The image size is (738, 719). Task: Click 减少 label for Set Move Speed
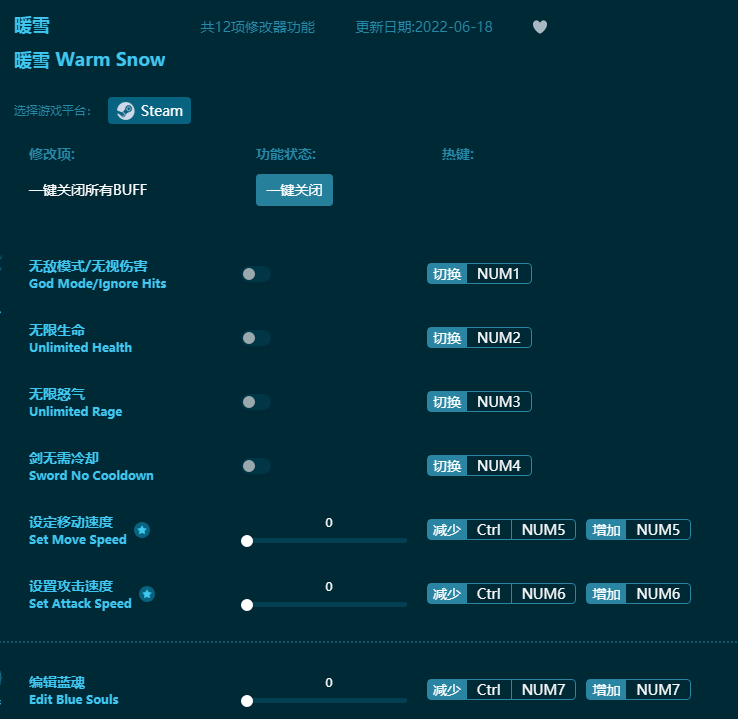(x=447, y=530)
